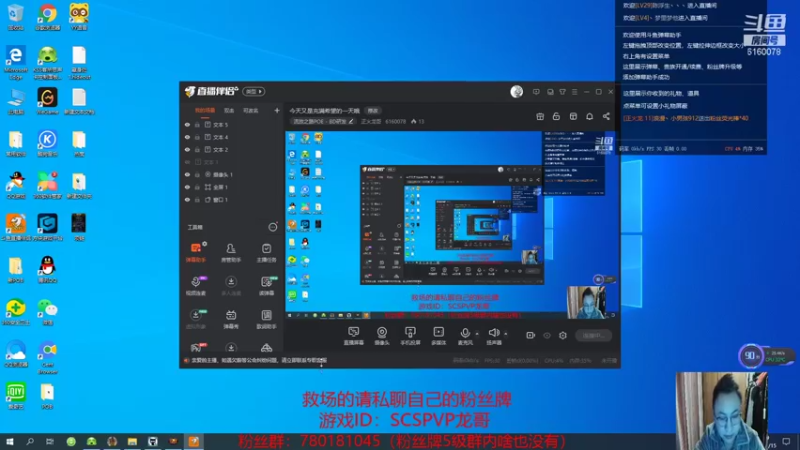Switch to the third scenes tab
The image size is (800, 450).
coord(251,110)
